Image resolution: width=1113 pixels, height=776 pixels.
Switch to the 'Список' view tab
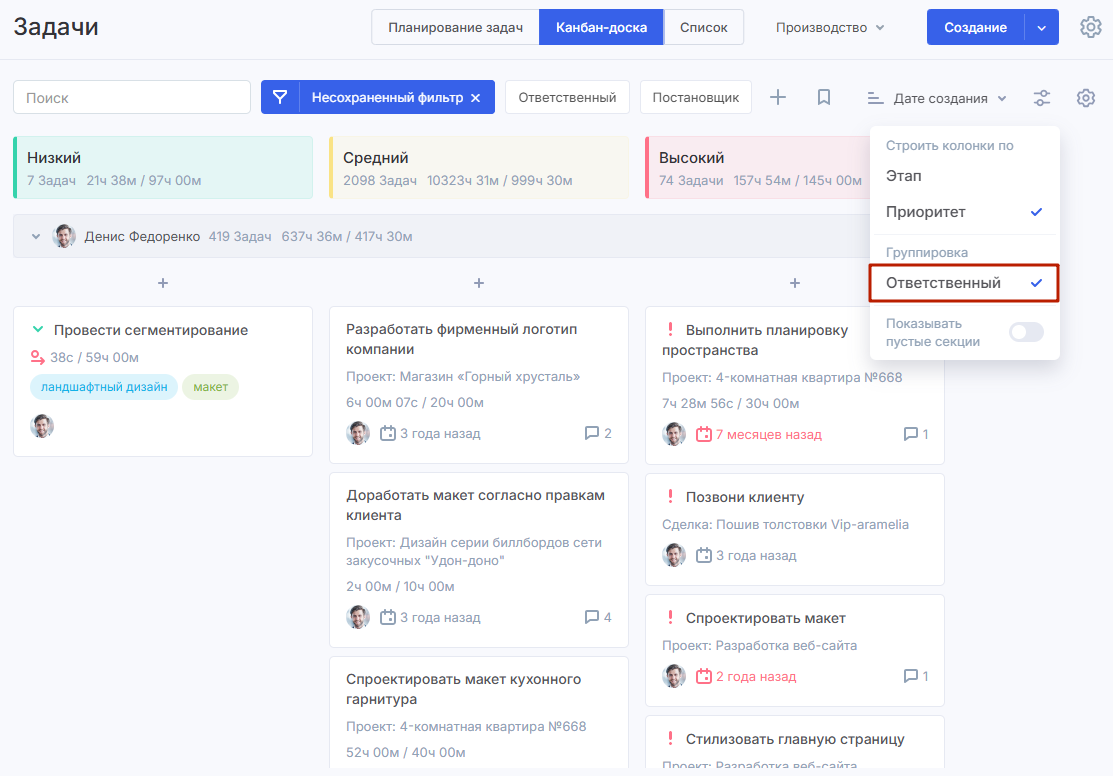(x=704, y=27)
